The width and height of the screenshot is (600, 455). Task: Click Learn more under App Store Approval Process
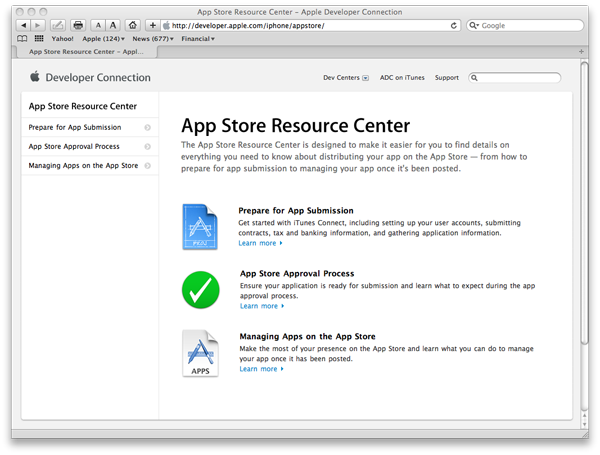tap(262, 306)
